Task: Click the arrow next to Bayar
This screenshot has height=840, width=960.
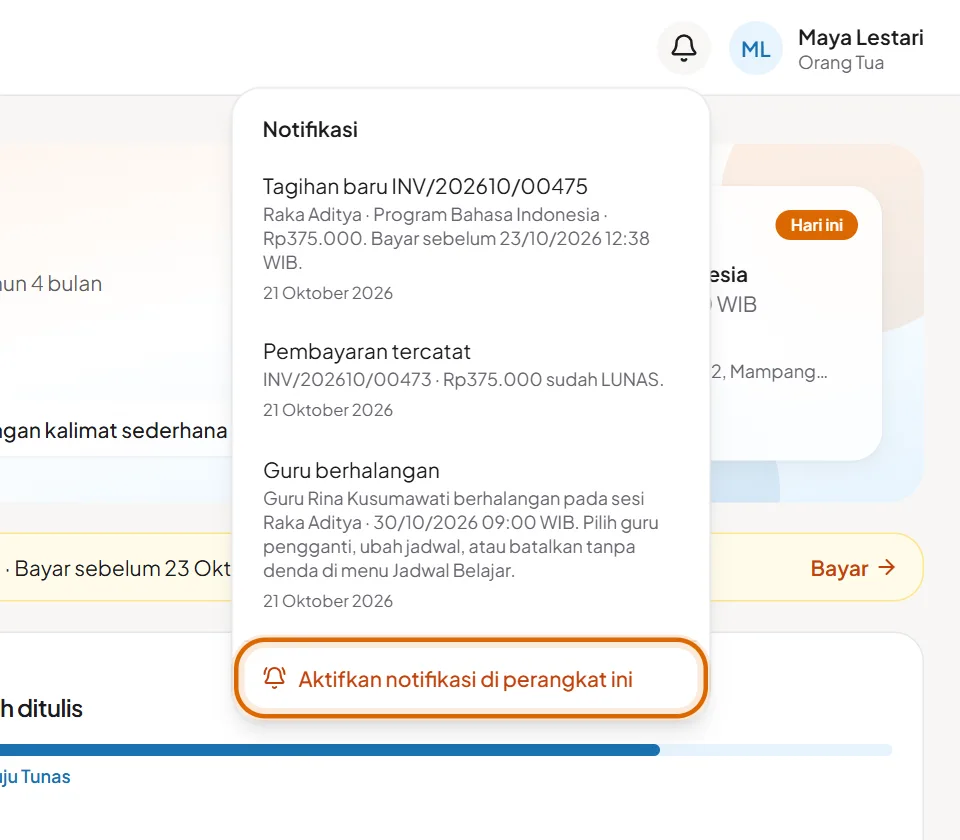Action: [887, 568]
